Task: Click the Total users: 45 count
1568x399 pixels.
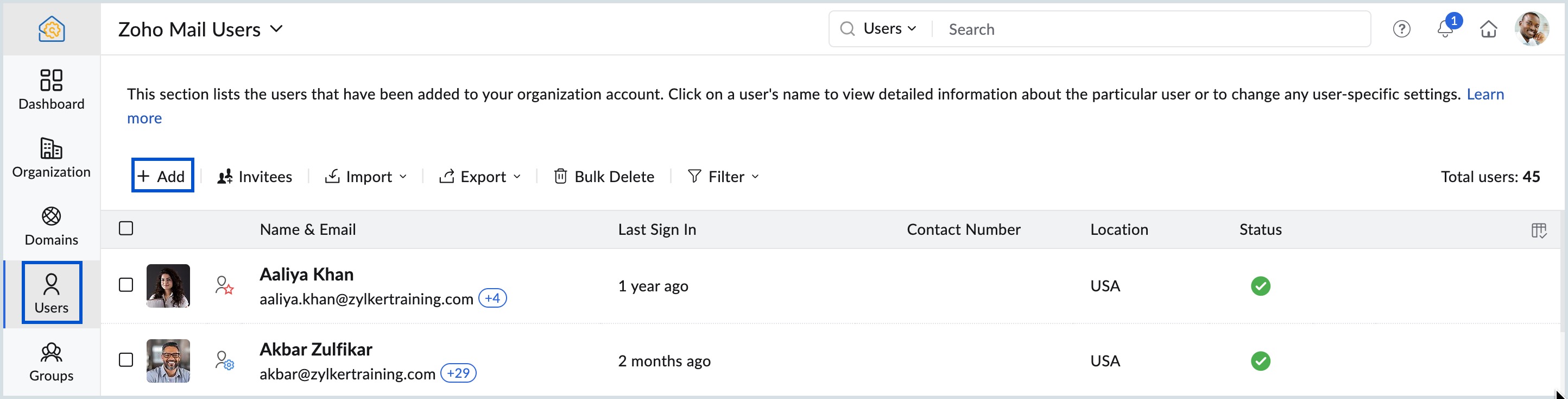Action: tap(1490, 177)
